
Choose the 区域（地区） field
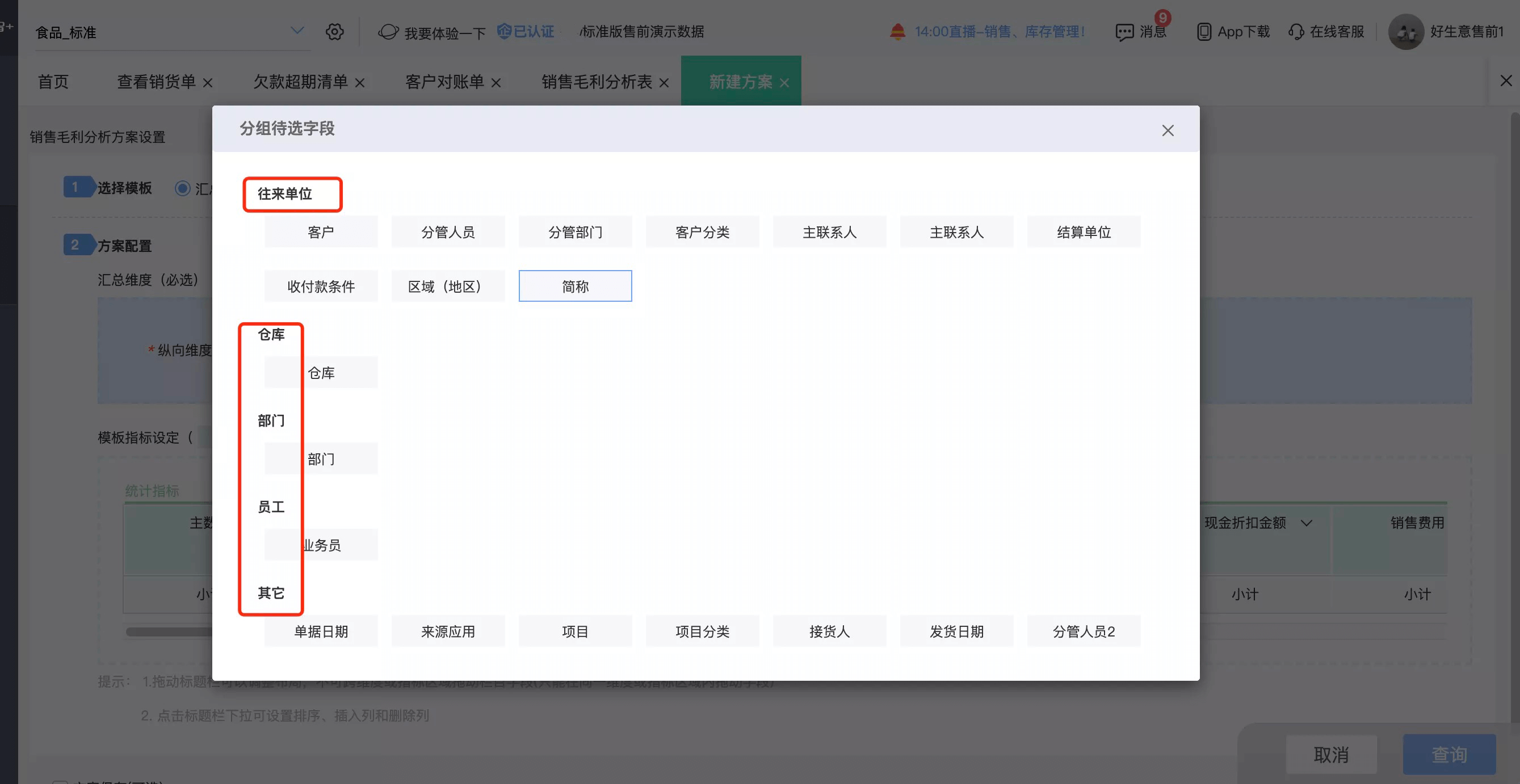click(448, 286)
